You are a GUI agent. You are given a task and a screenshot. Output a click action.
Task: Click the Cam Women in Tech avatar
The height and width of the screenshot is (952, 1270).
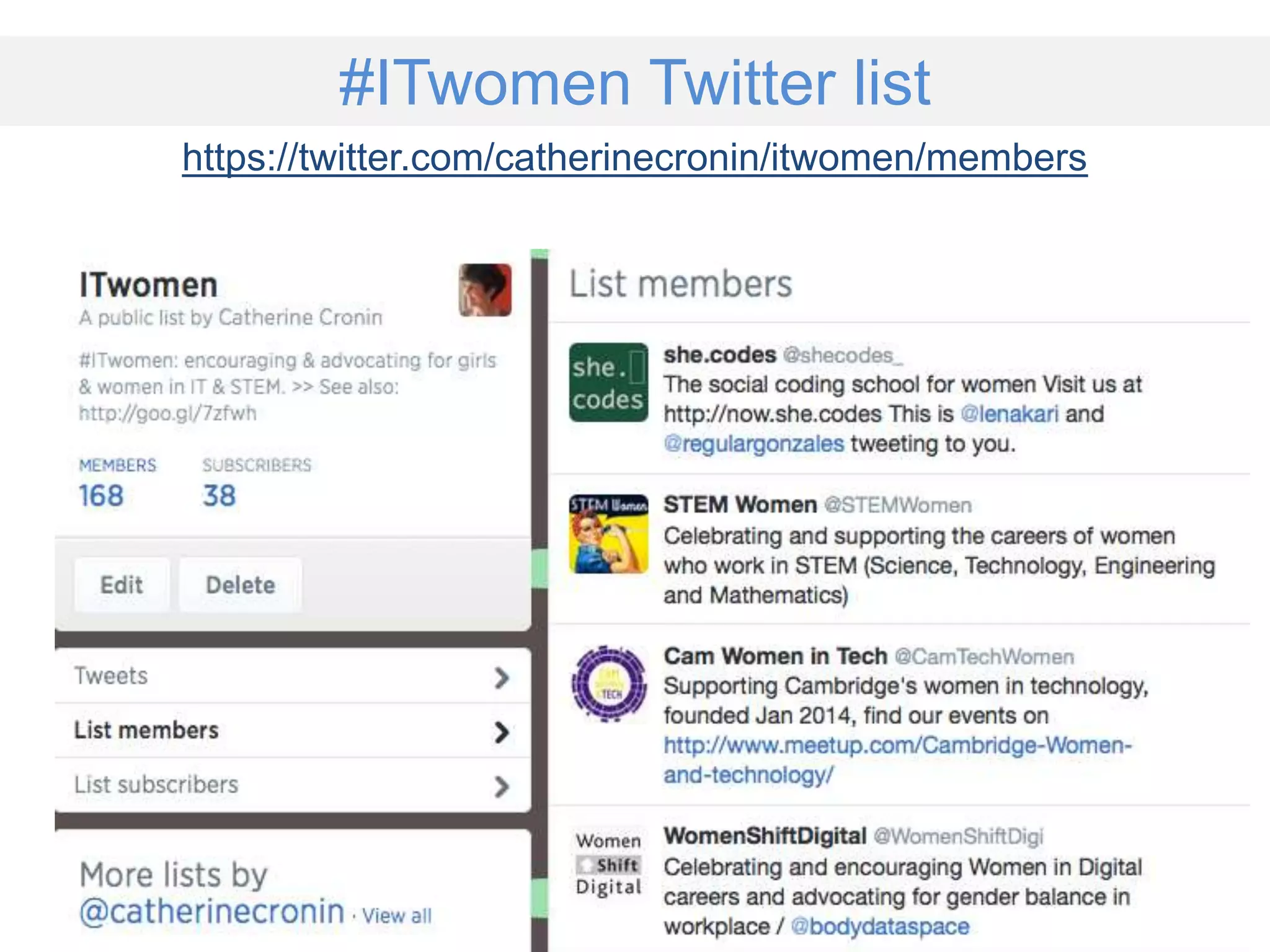608,684
